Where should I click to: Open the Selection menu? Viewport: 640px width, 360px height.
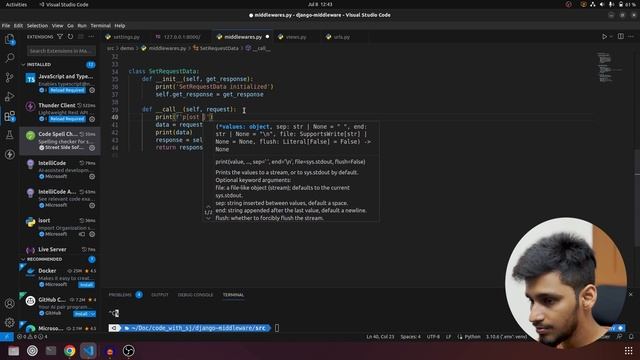37,26
